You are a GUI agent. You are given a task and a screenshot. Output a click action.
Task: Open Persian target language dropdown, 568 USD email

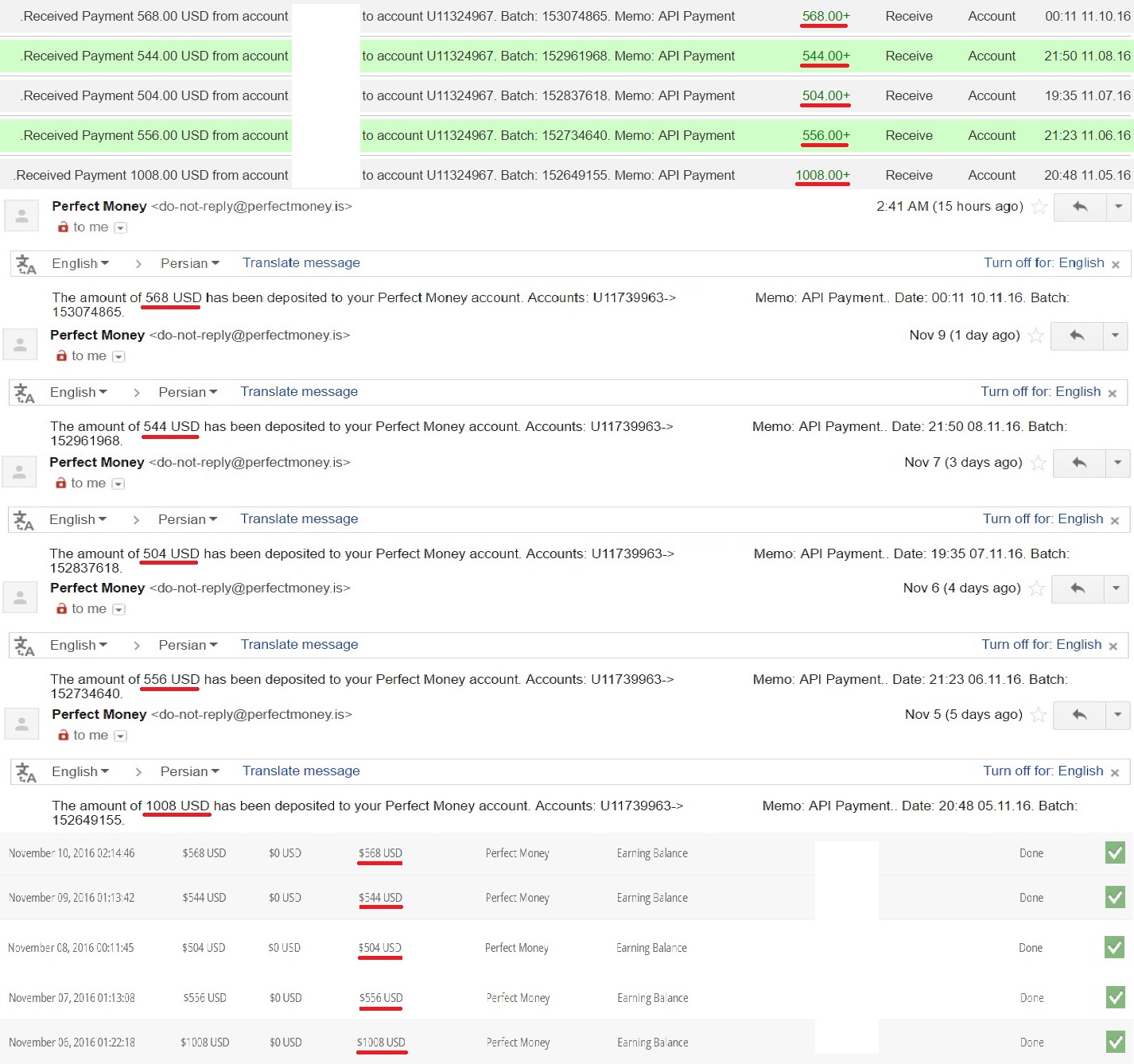(189, 263)
